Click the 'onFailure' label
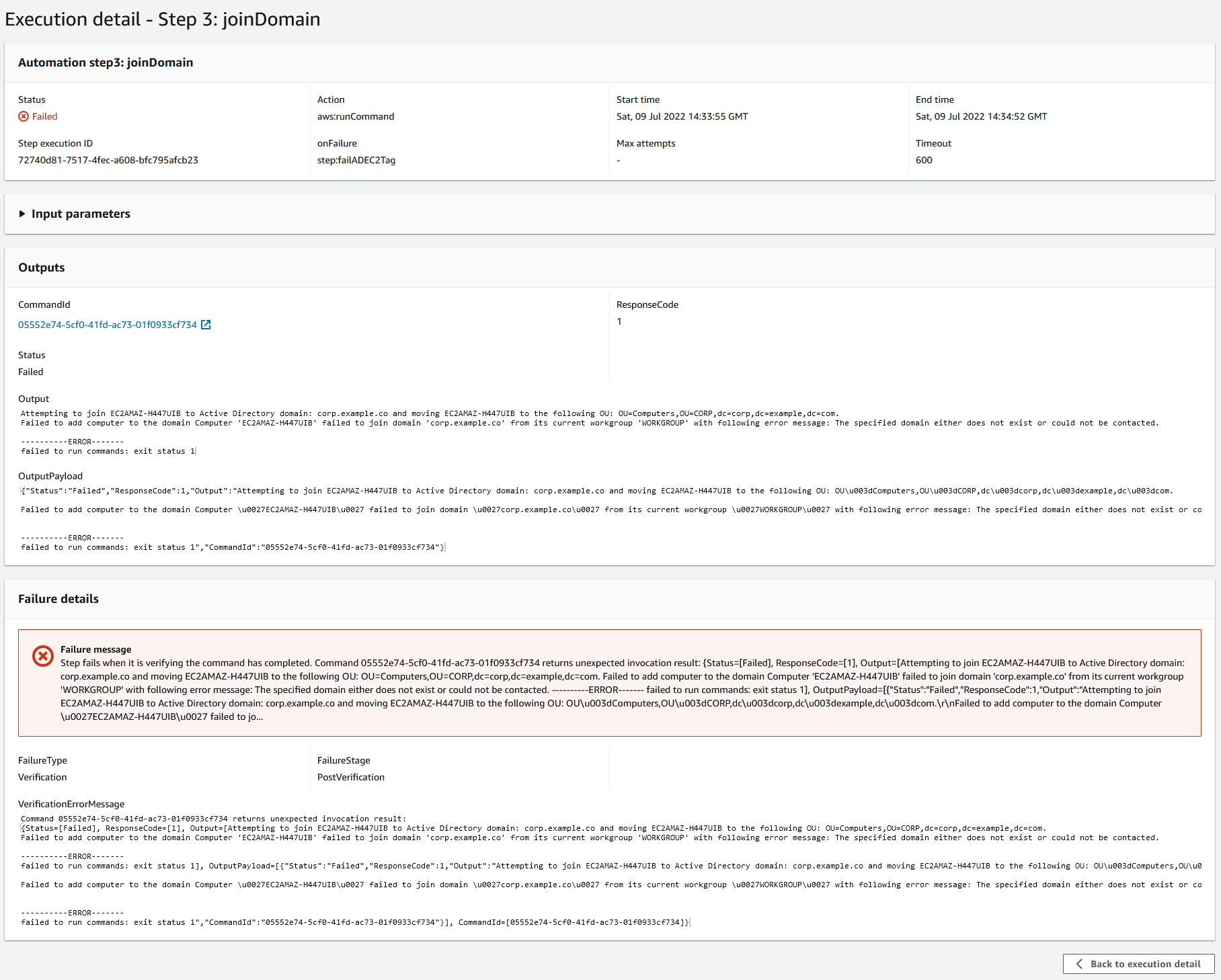The height and width of the screenshot is (980, 1221). 338,143
